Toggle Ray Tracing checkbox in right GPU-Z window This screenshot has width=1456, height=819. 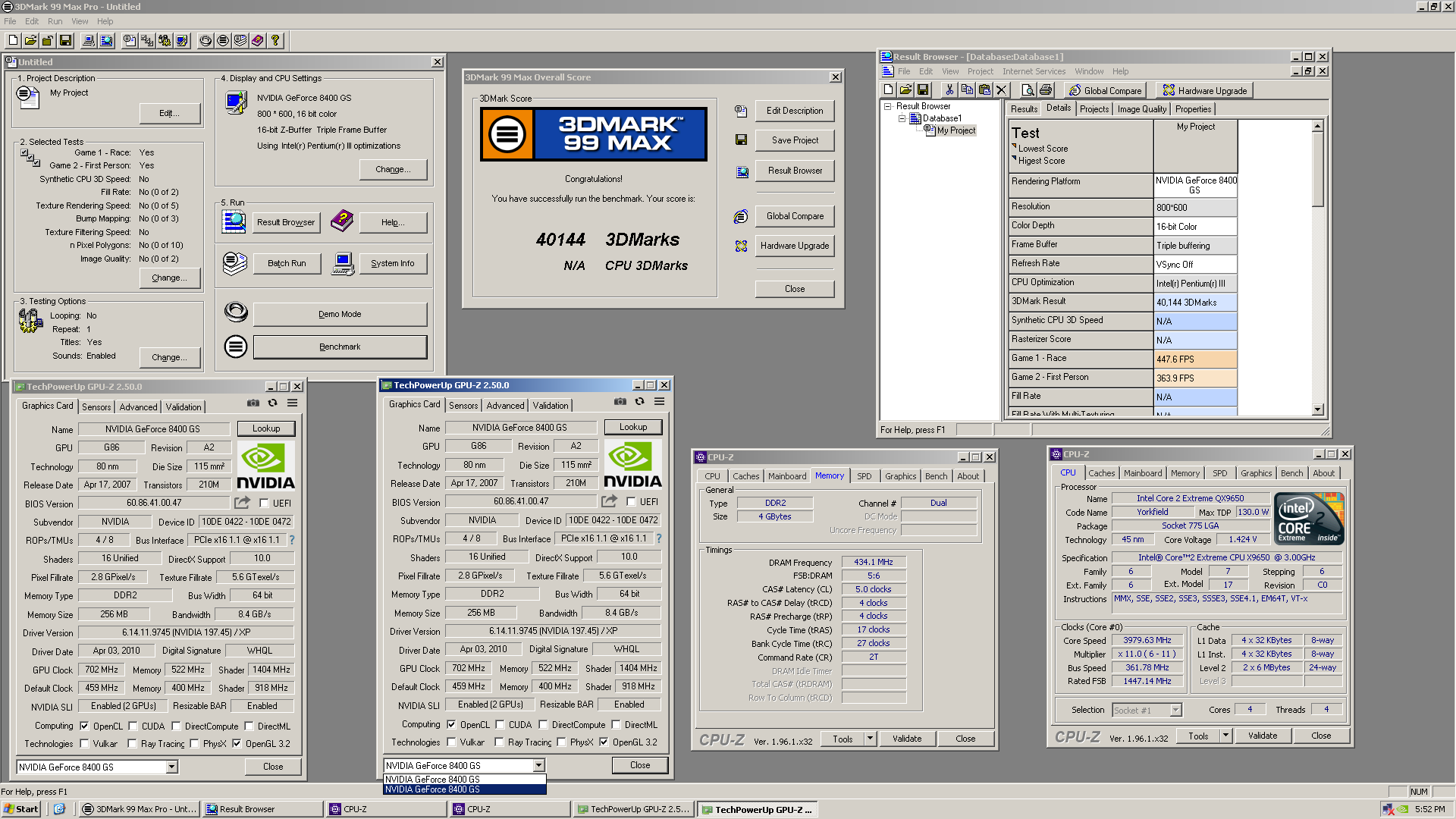pyautogui.click(x=499, y=742)
